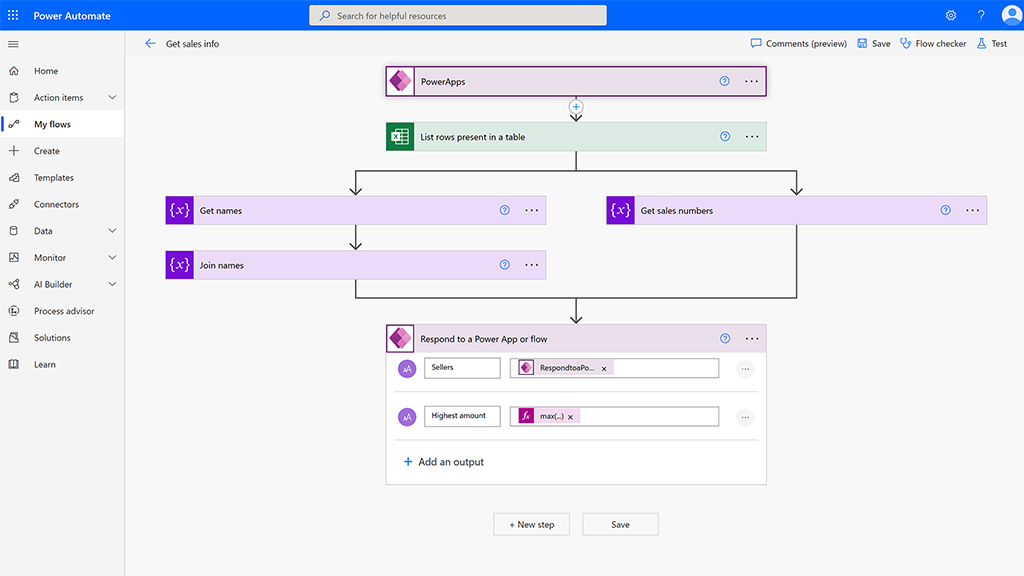Open help for Join names action
This screenshot has height=576, width=1024.
[504, 264]
